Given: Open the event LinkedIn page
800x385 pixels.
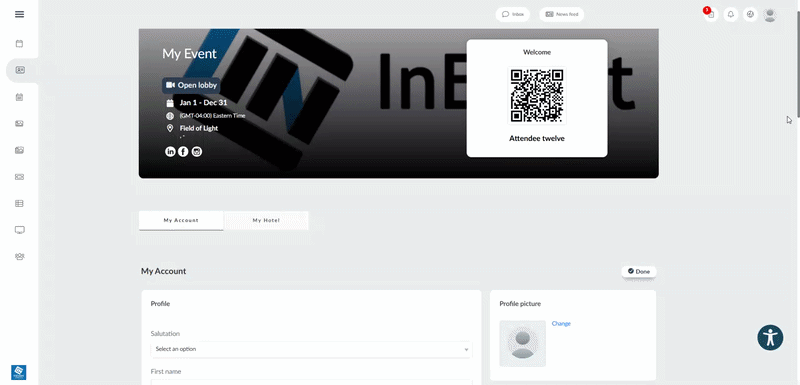Looking at the screenshot, I should tap(170, 151).
